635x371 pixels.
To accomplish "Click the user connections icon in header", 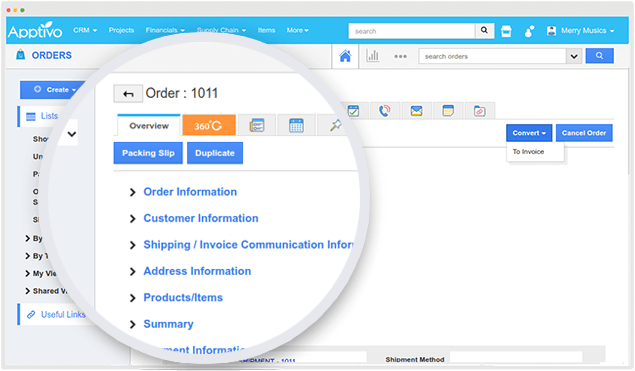I will click(x=529, y=31).
